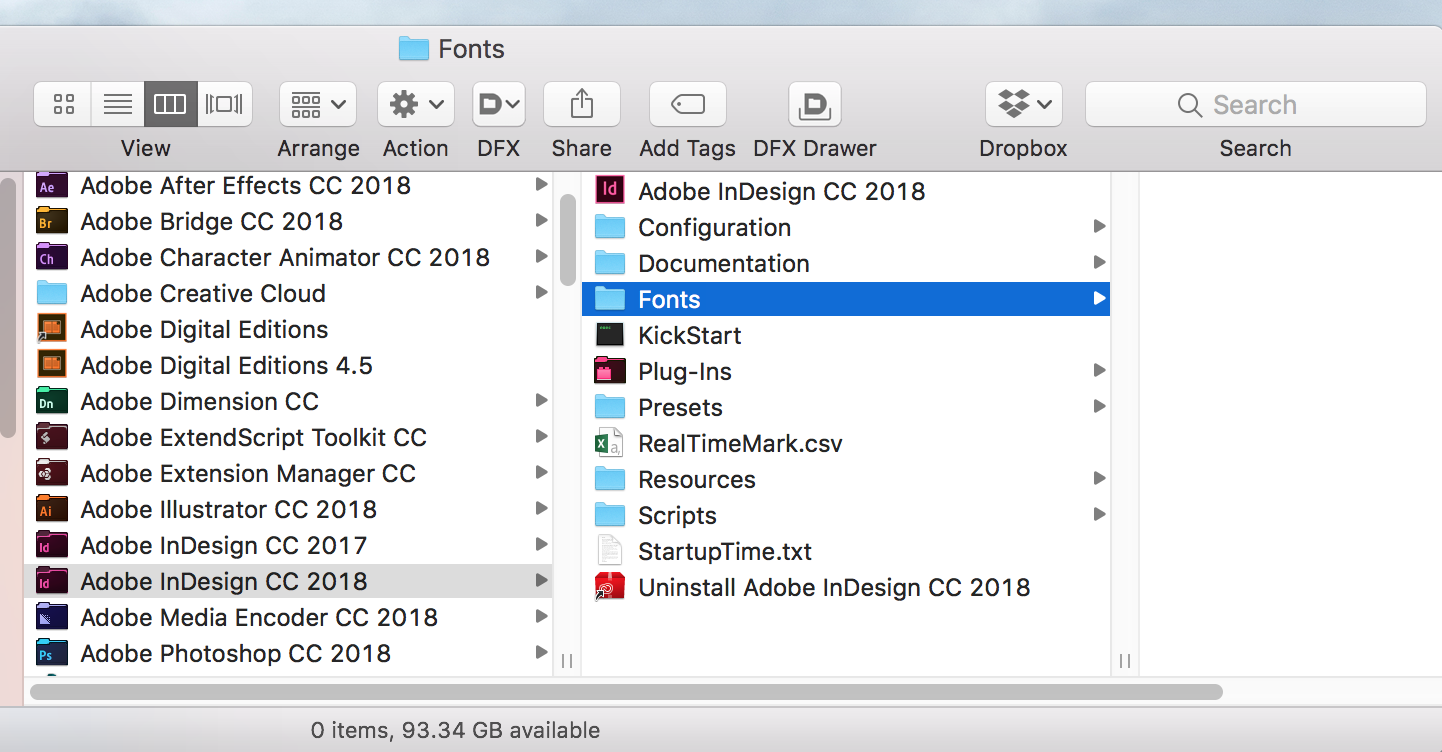The height and width of the screenshot is (752, 1442).
Task: Select the Adobe Photoshop CC 2018 icon
Action: [51, 654]
